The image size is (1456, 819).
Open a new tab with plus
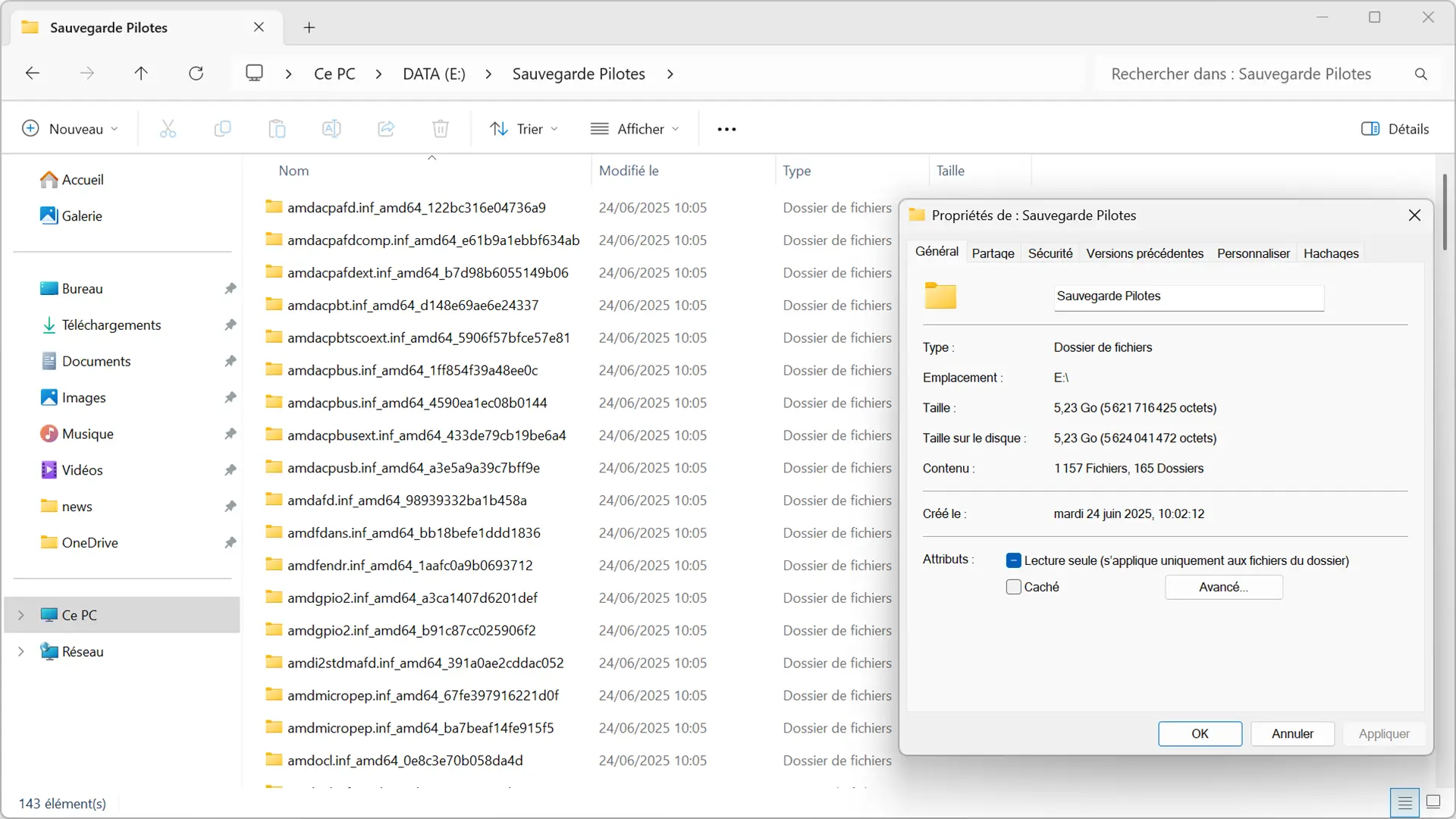[309, 27]
